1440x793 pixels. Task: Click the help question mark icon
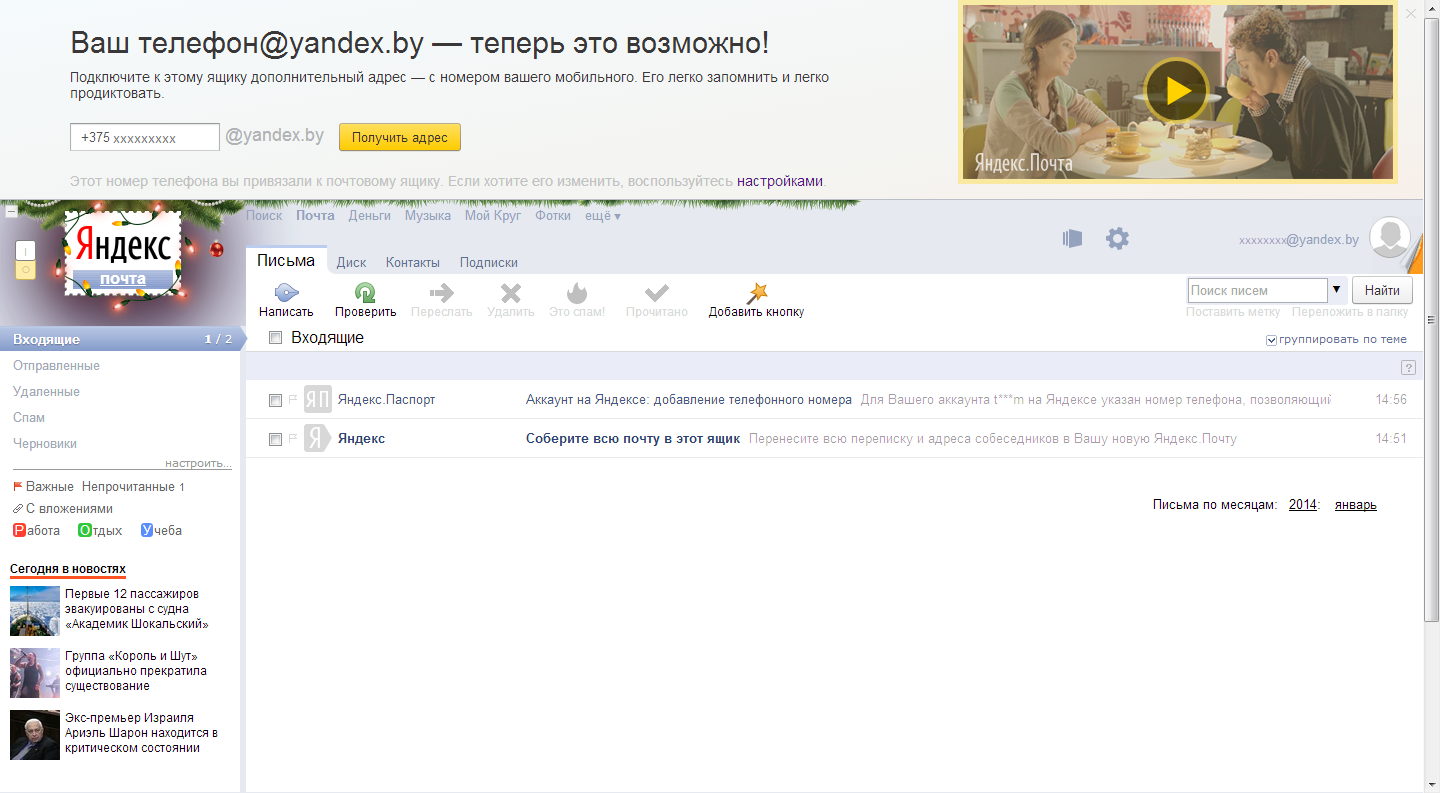[x=1408, y=368]
